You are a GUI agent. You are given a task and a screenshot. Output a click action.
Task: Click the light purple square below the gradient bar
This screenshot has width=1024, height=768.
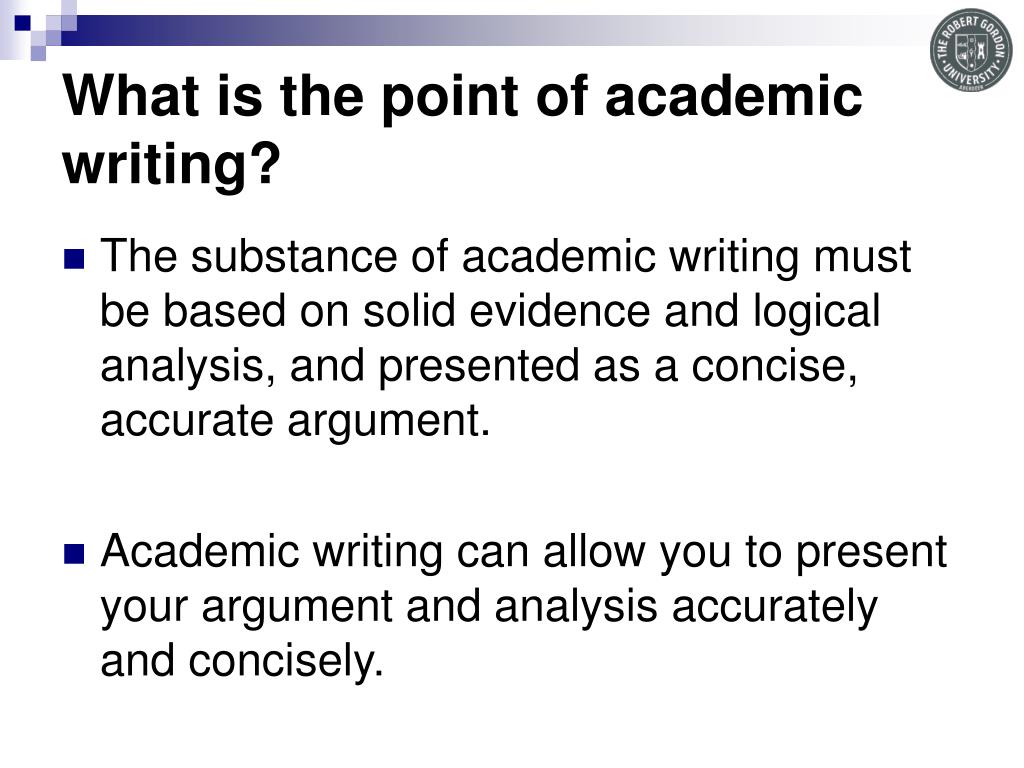click(38, 53)
